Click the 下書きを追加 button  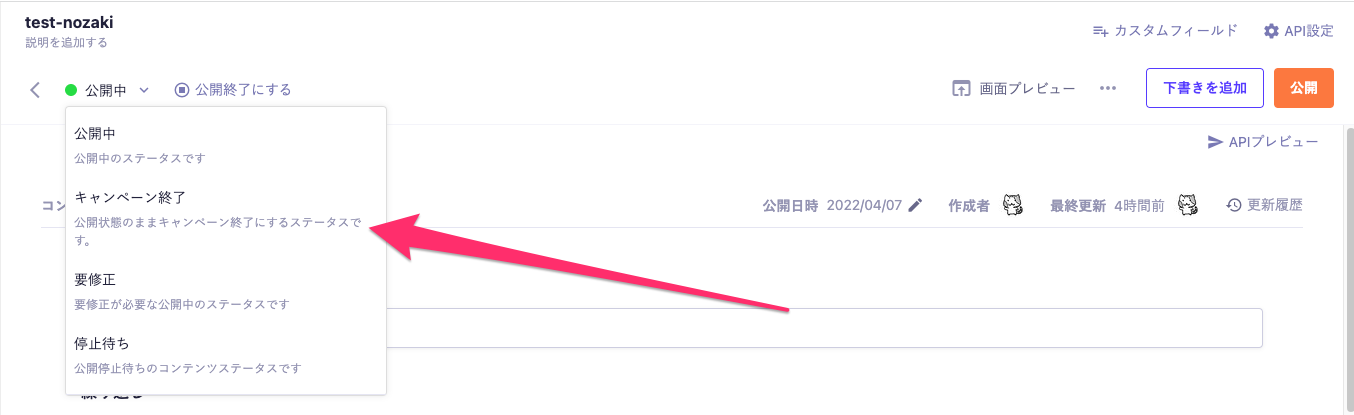click(1205, 88)
